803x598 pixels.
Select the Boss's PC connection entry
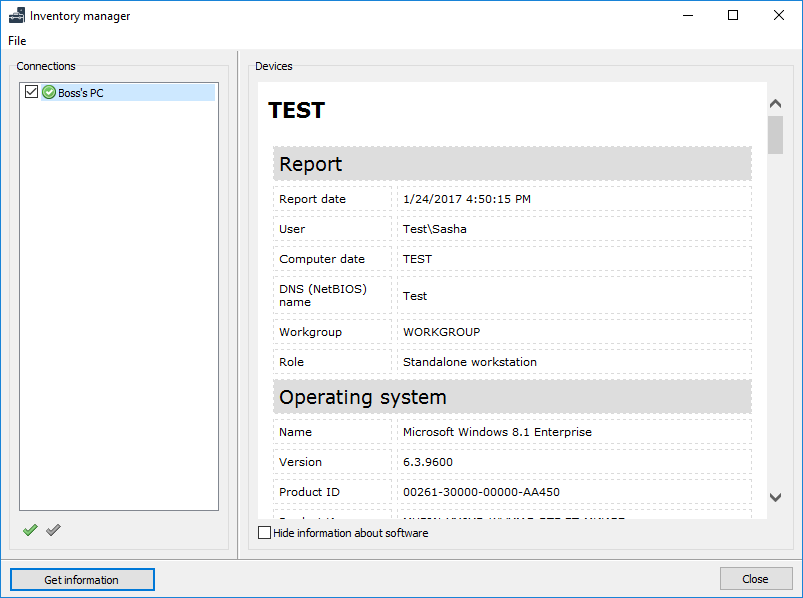point(81,93)
